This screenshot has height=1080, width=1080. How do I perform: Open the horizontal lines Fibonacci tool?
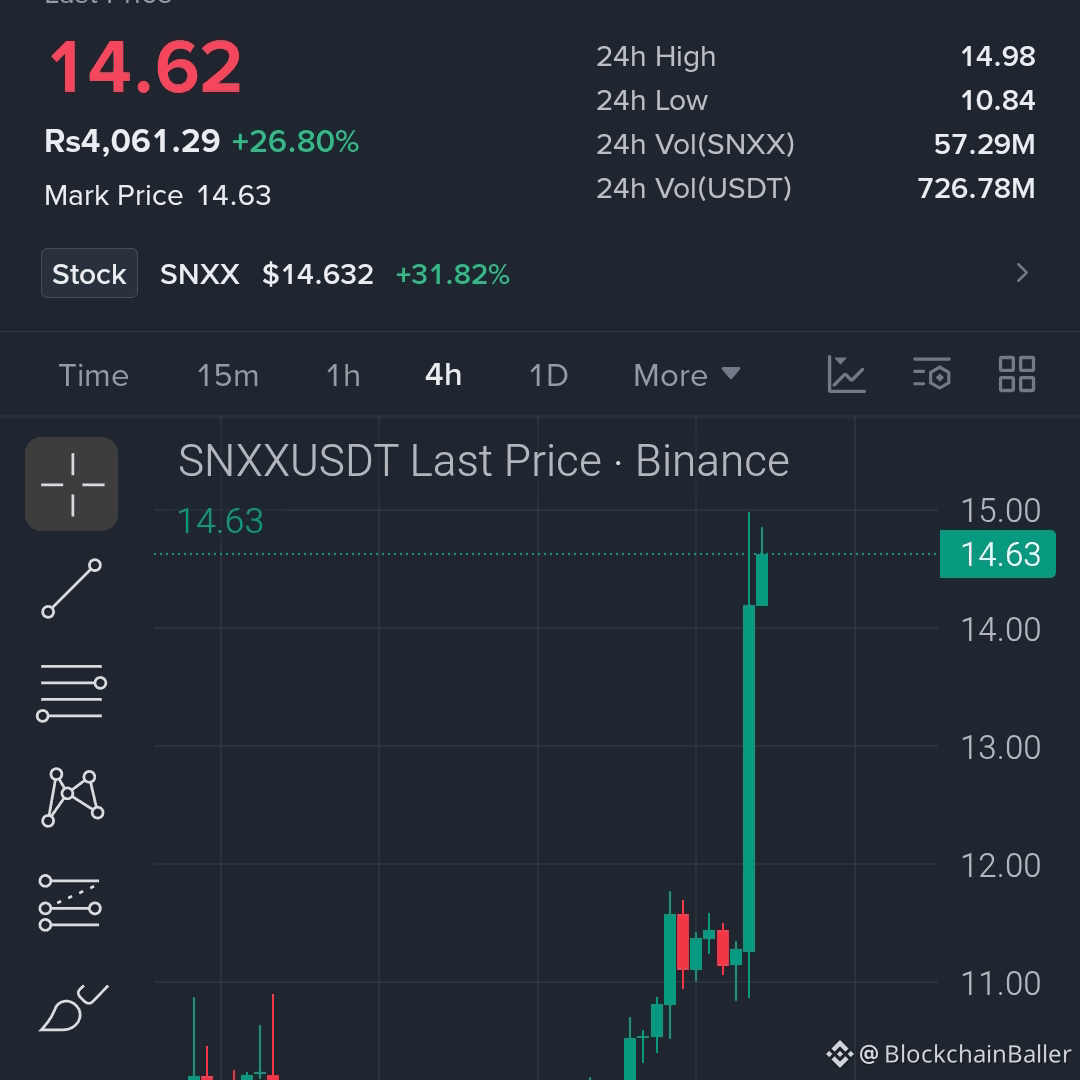[x=72, y=692]
